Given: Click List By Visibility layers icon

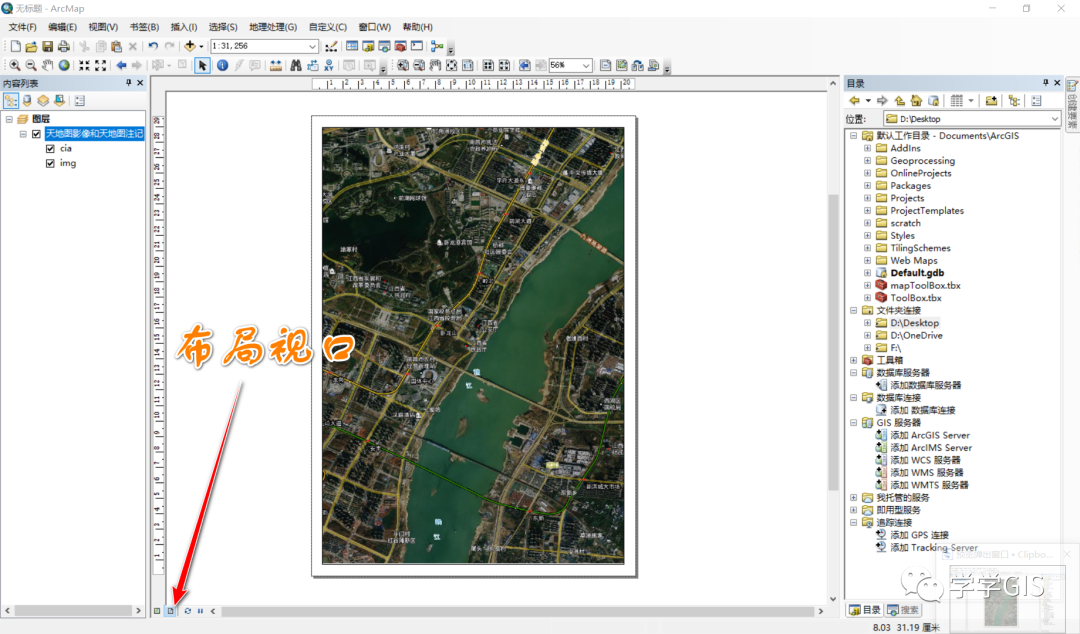Looking at the screenshot, I should (x=43, y=101).
